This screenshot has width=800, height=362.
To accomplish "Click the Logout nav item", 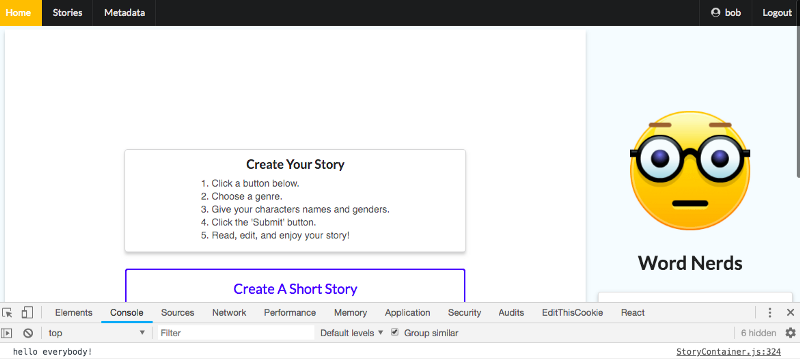I will (777, 13).
